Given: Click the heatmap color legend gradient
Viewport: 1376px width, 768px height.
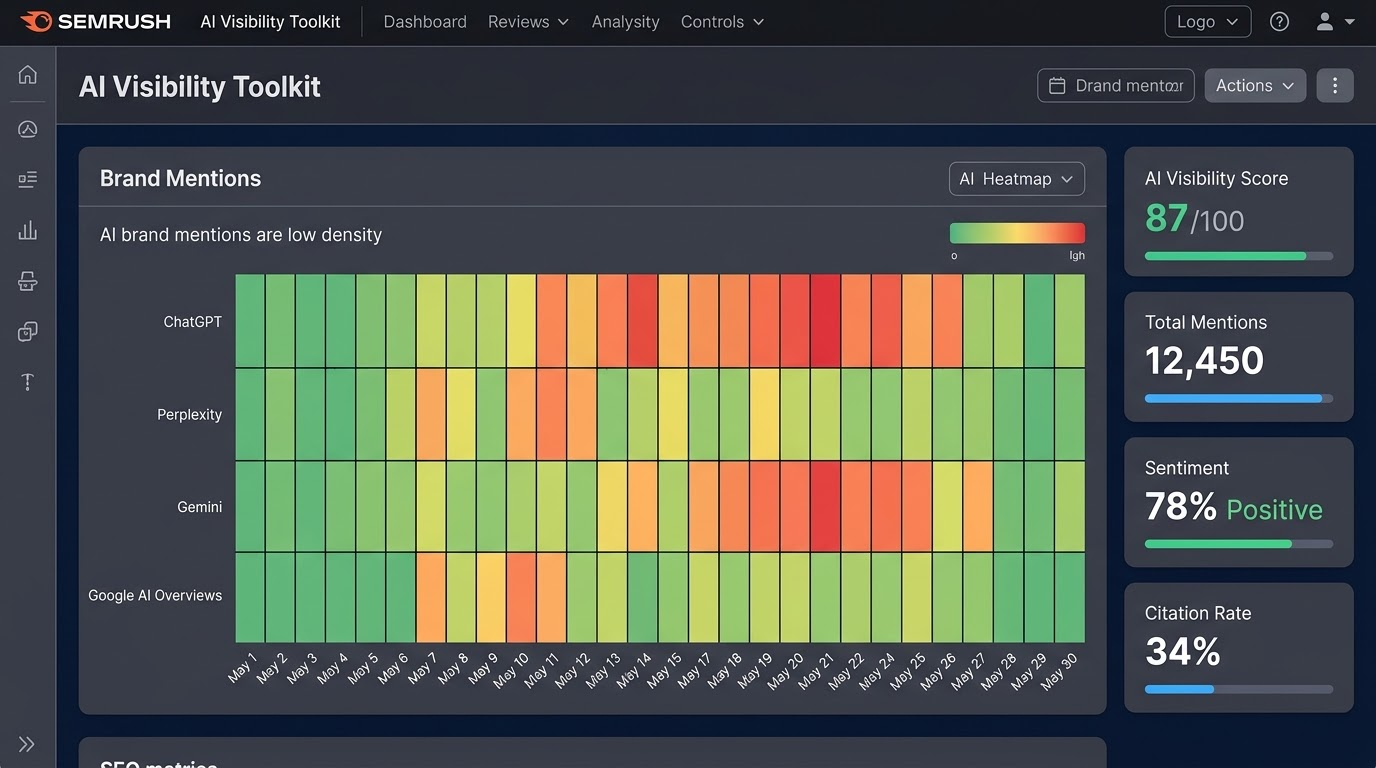Looking at the screenshot, I should 1017,233.
